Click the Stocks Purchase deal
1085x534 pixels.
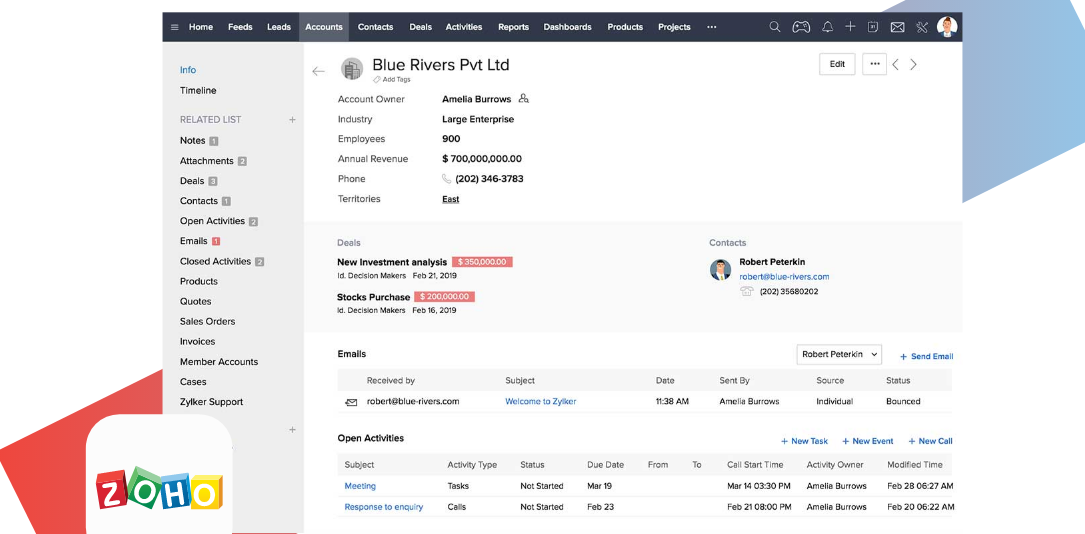(373, 297)
